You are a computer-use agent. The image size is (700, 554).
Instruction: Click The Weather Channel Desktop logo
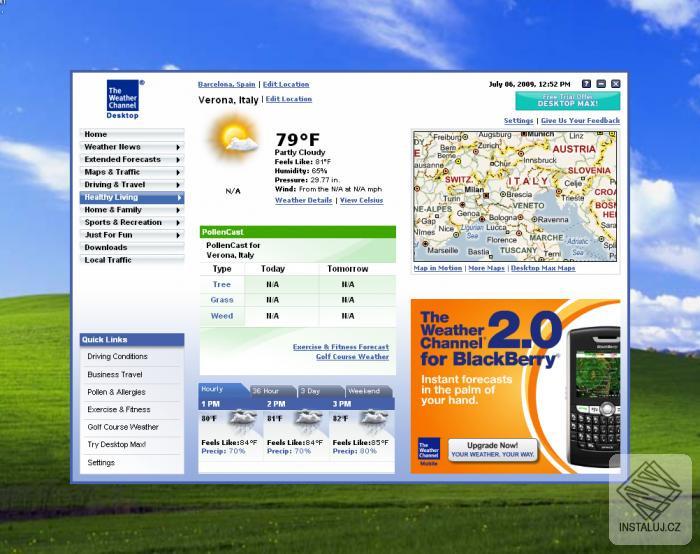coord(123,99)
